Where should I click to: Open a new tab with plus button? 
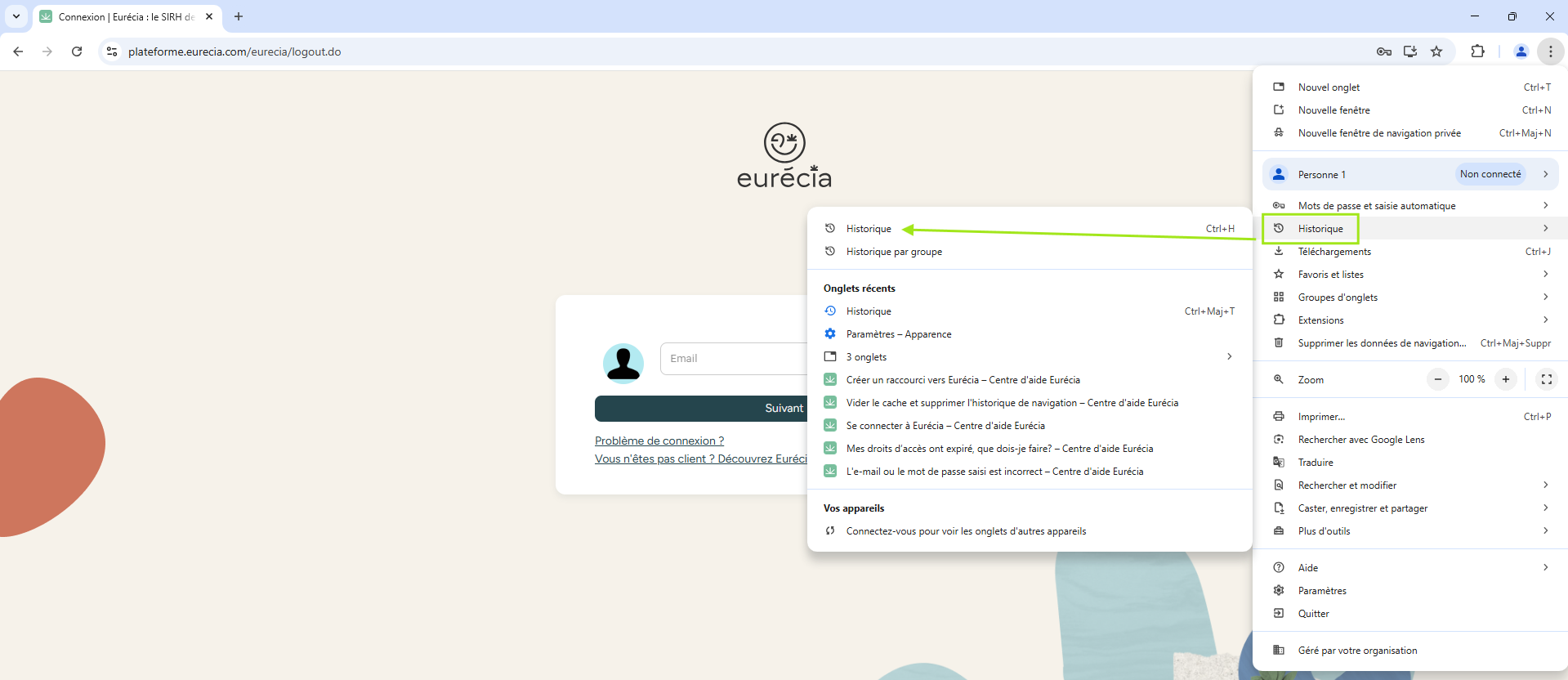pyautogui.click(x=239, y=16)
